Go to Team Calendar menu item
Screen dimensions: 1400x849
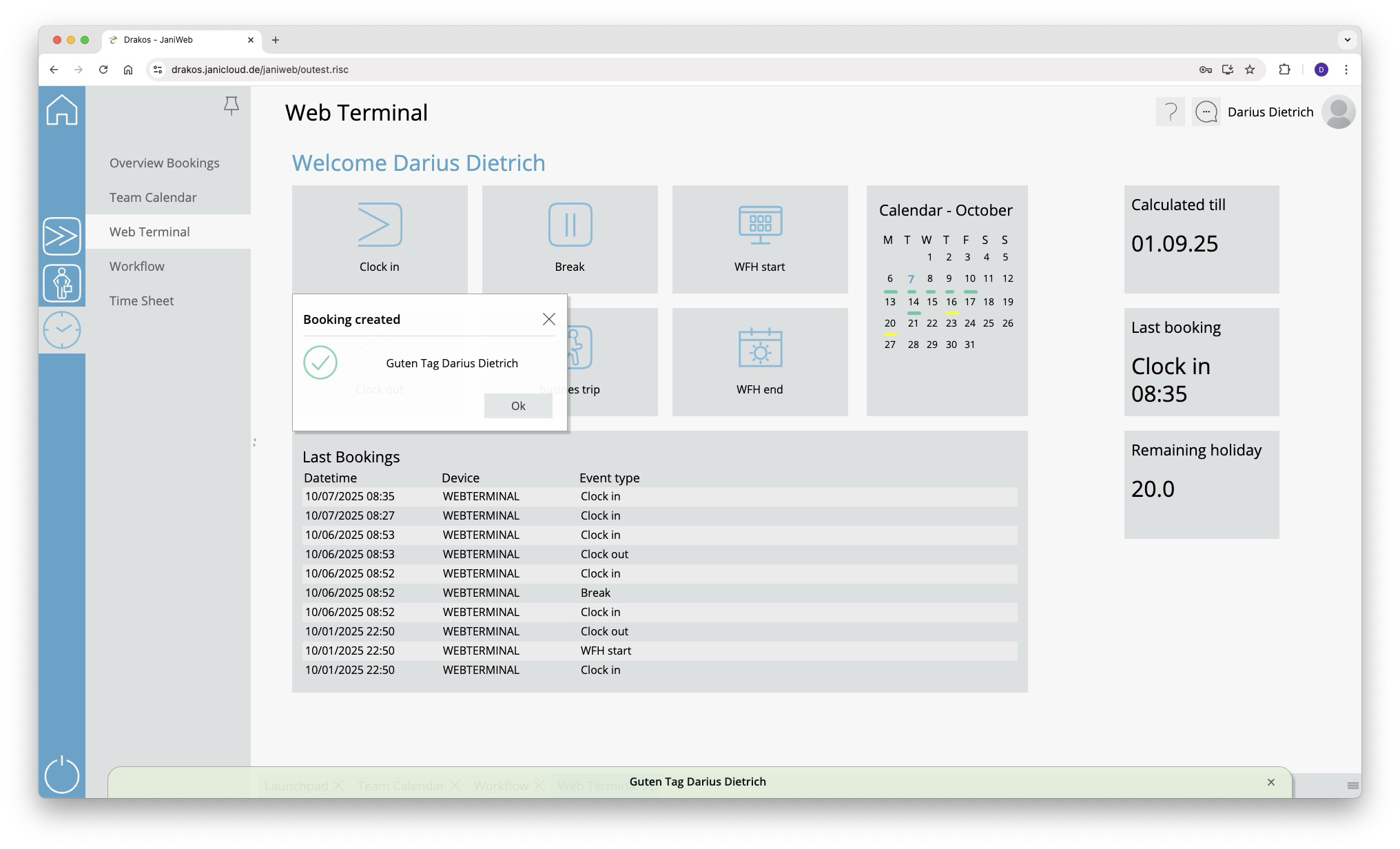pos(153,198)
